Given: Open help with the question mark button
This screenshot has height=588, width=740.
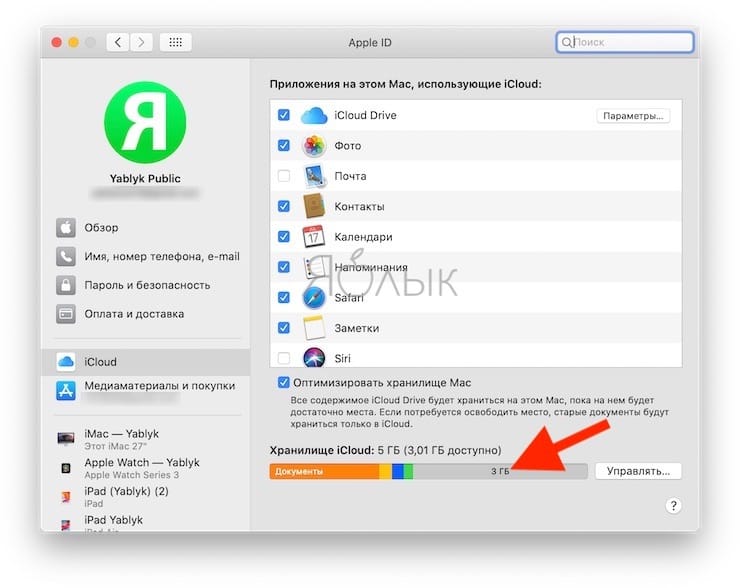Looking at the screenshot, I should click(673, 506).
